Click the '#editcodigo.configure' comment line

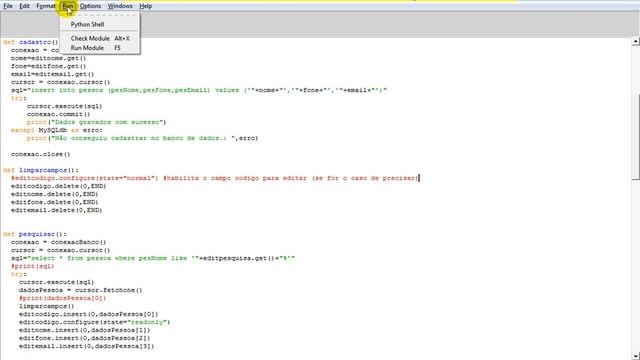pos(215,178)
